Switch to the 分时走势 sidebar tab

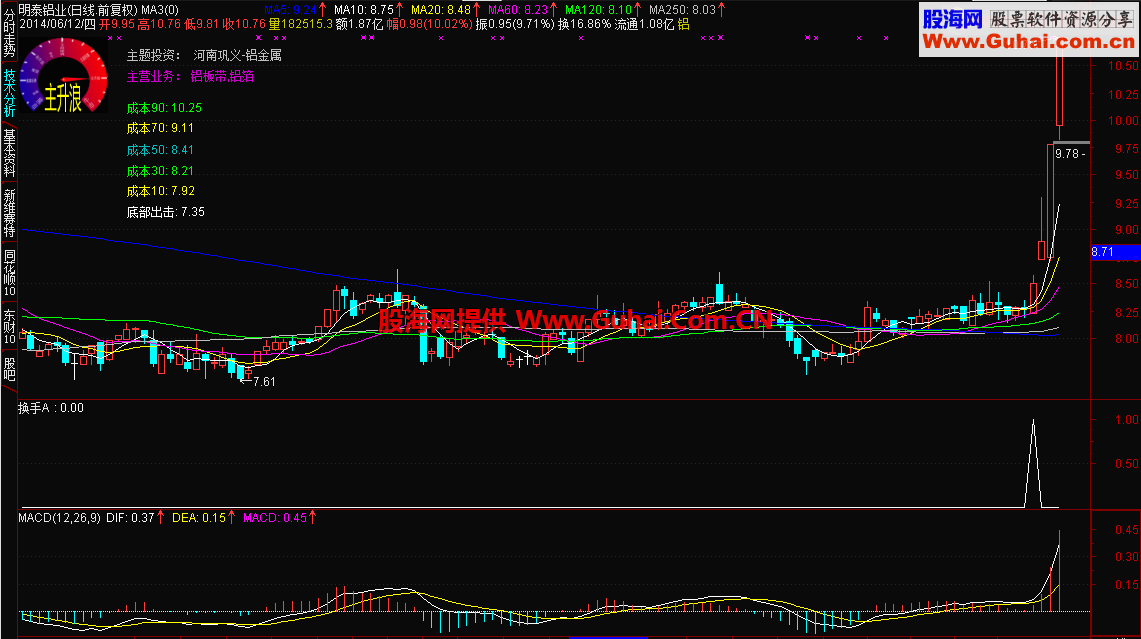[x=9, y=33]
